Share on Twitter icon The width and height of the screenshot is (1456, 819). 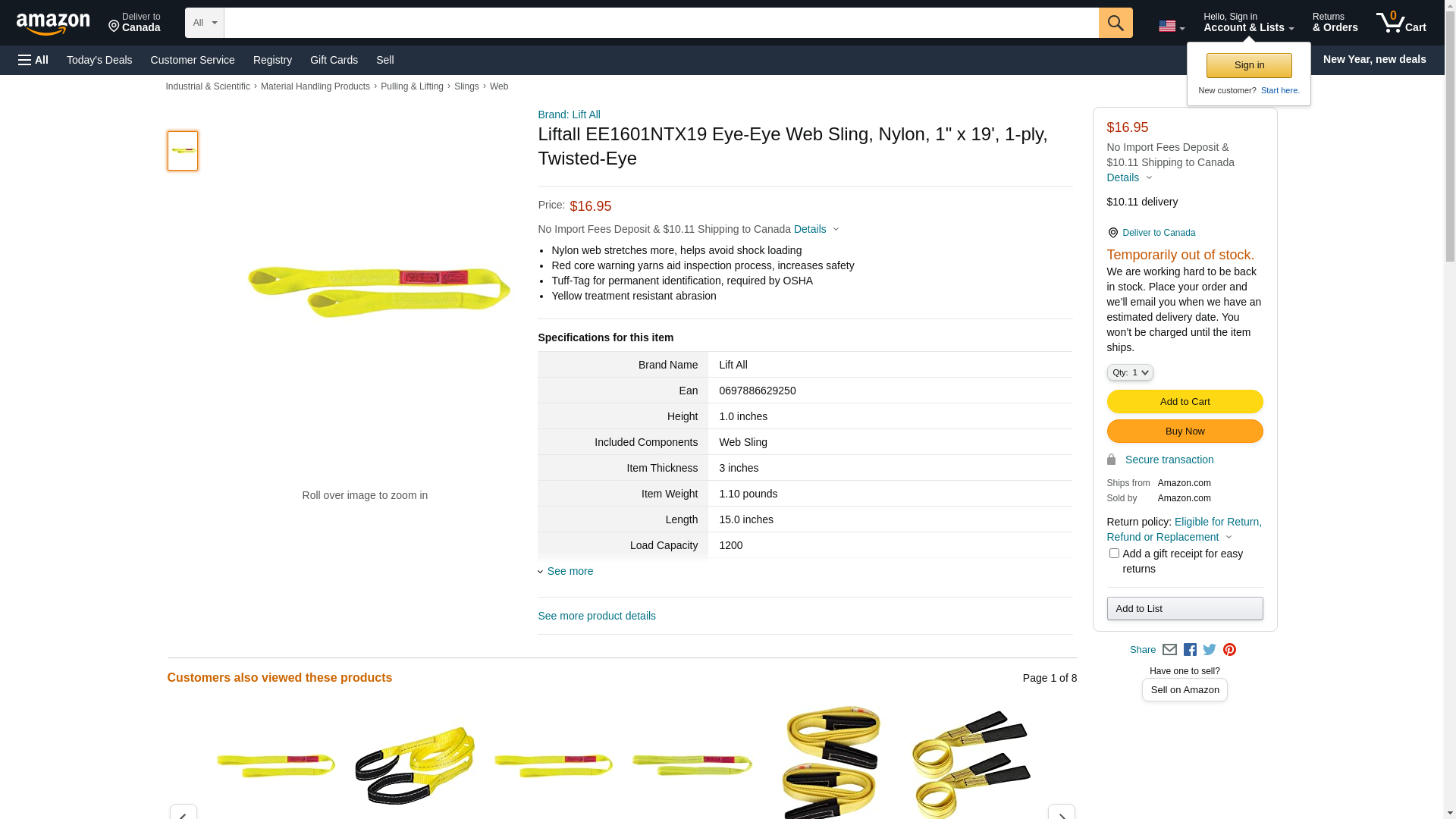tap(1210, 650)
